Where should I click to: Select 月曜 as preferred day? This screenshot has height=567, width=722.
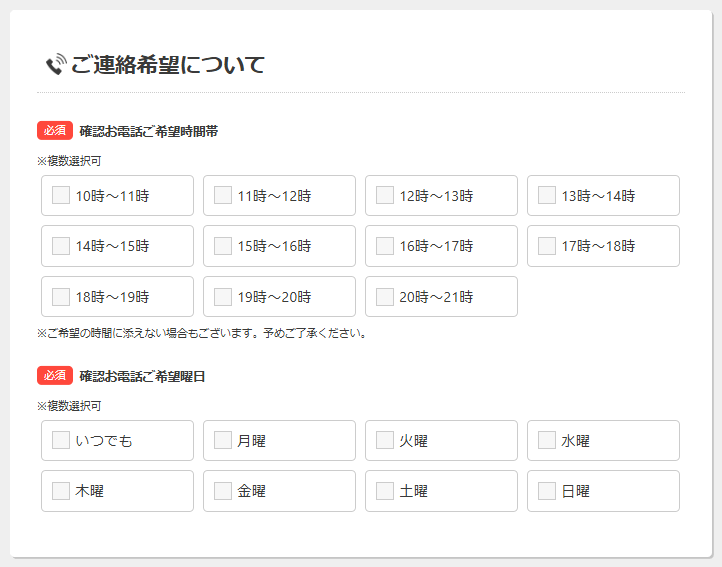pos(223,441)
